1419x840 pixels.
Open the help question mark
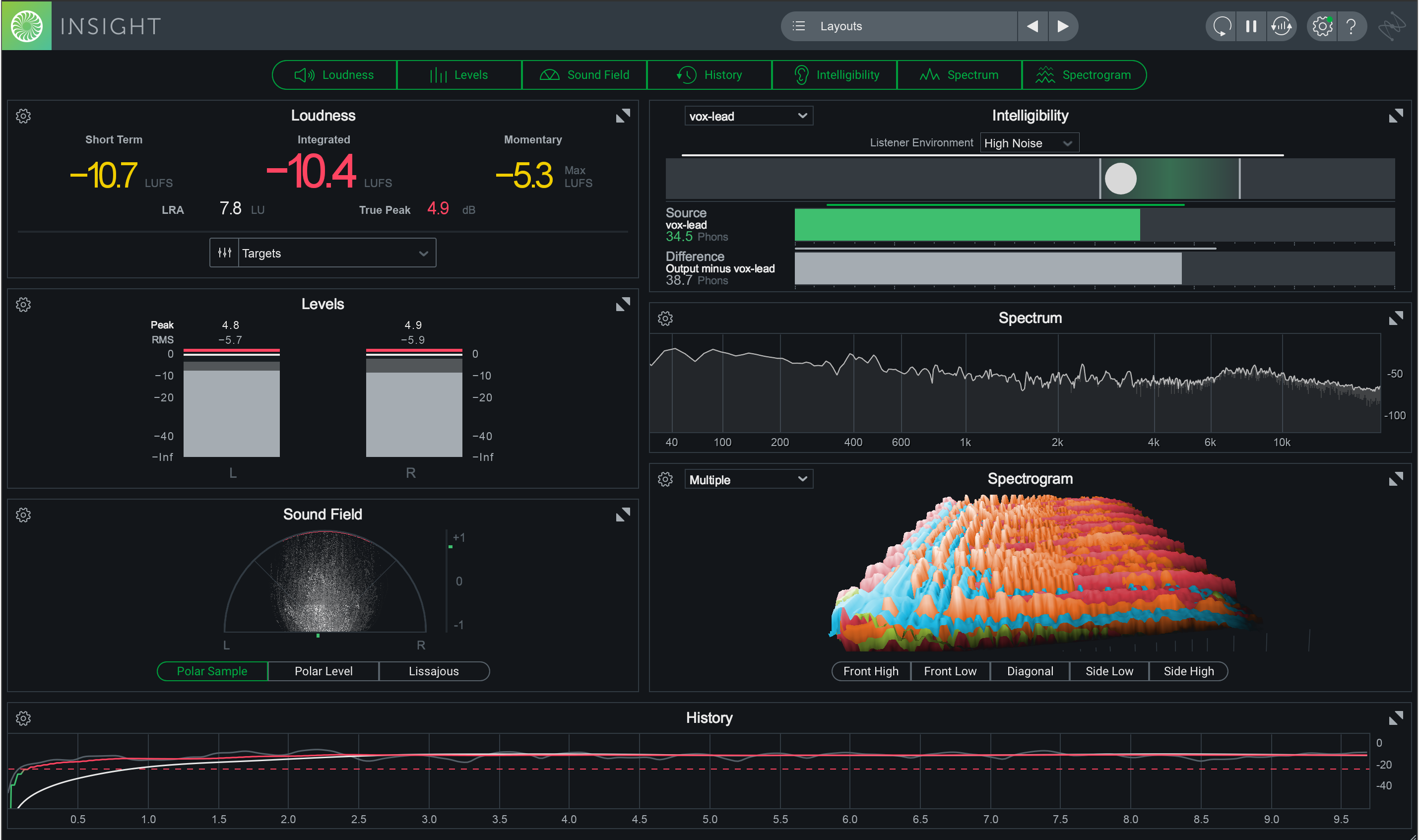coord(1352,26)
